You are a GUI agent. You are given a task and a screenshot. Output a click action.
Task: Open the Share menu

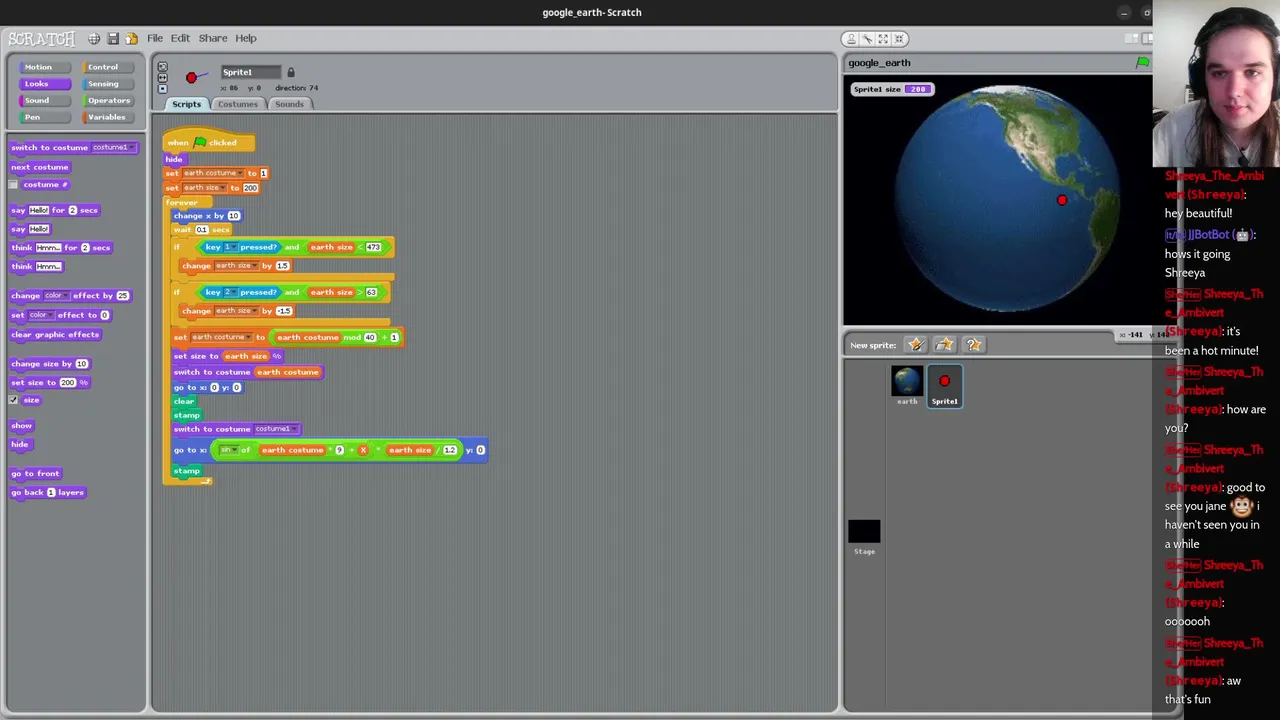212,38
